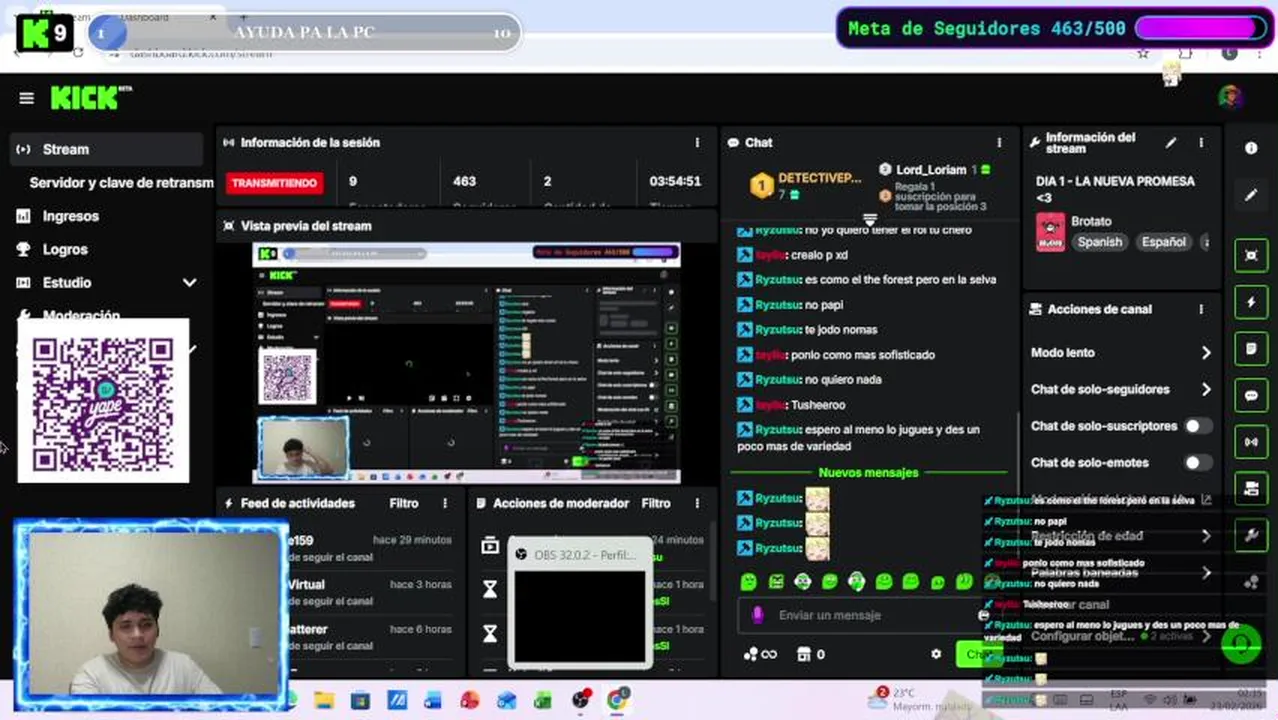Image resolution: width=1278 pixels, height=720 pixels.
Task: Open OBS icon in taskbar
Action: (580, 700)
